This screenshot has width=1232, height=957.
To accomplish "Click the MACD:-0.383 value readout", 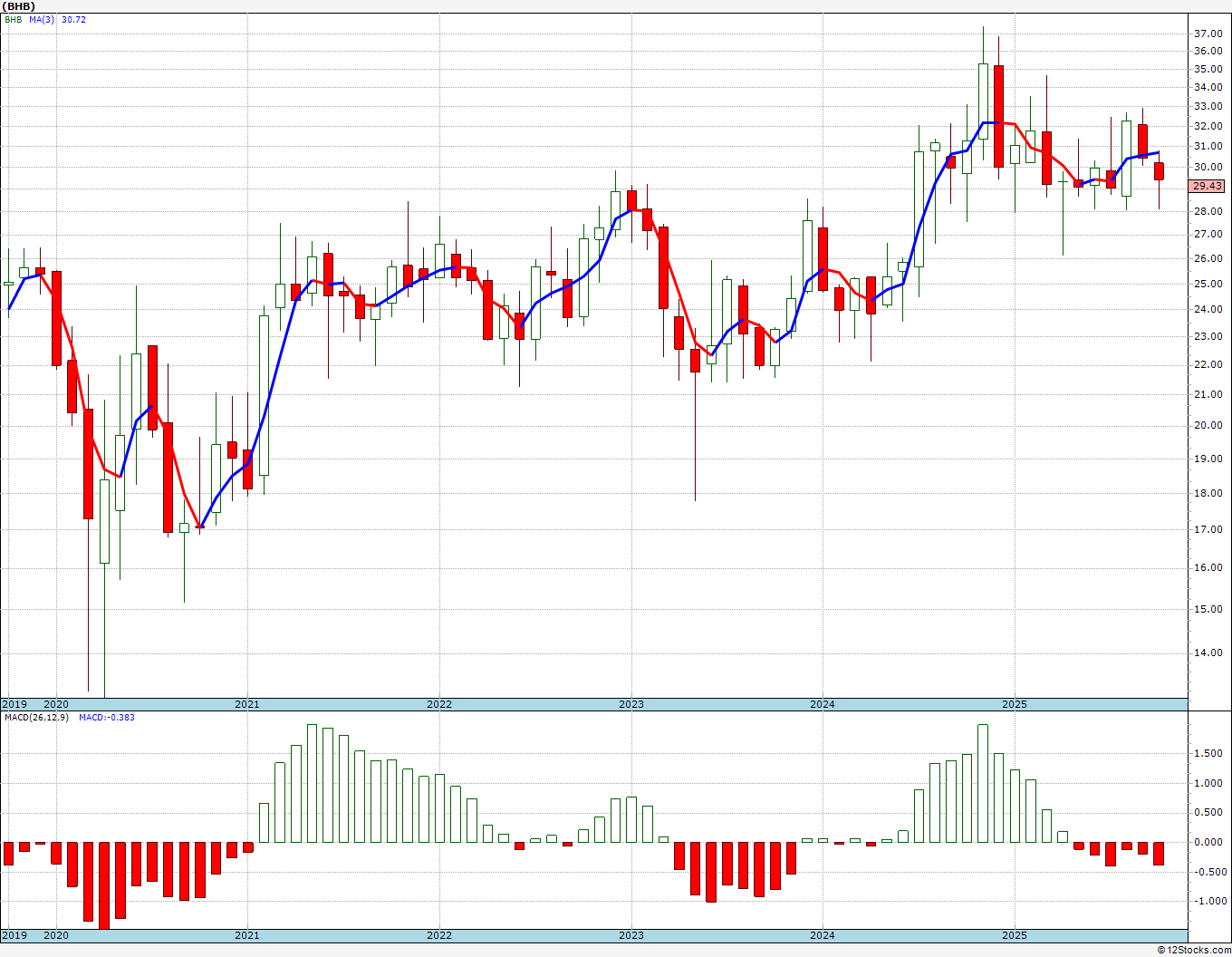I will click(x=107, y=718).
